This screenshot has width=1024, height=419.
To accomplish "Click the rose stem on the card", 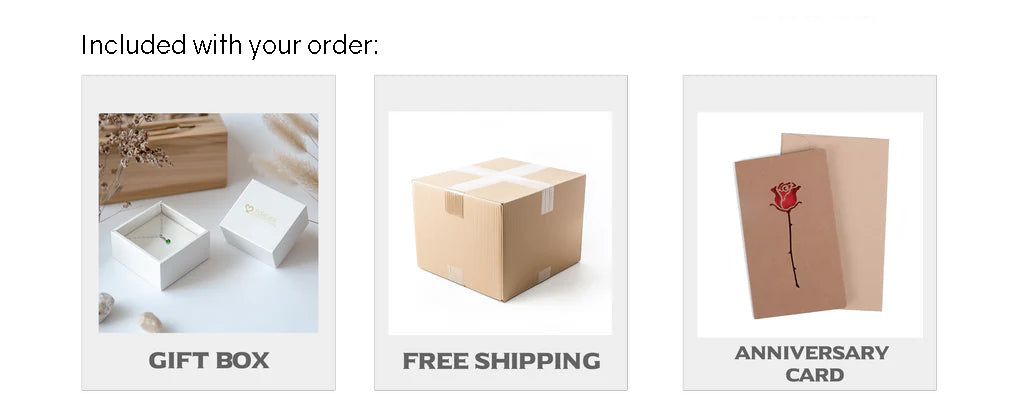I will 792,249.
